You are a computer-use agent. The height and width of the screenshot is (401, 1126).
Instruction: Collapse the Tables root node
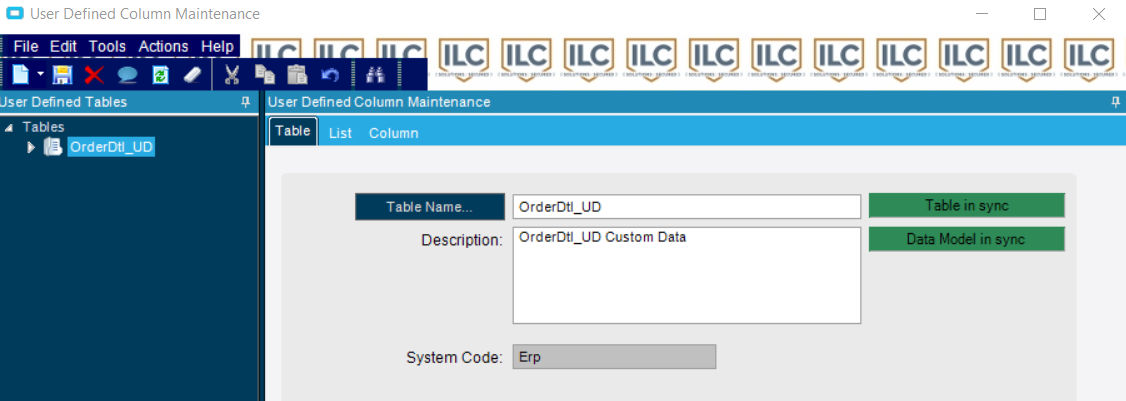[x=10, y=128]
